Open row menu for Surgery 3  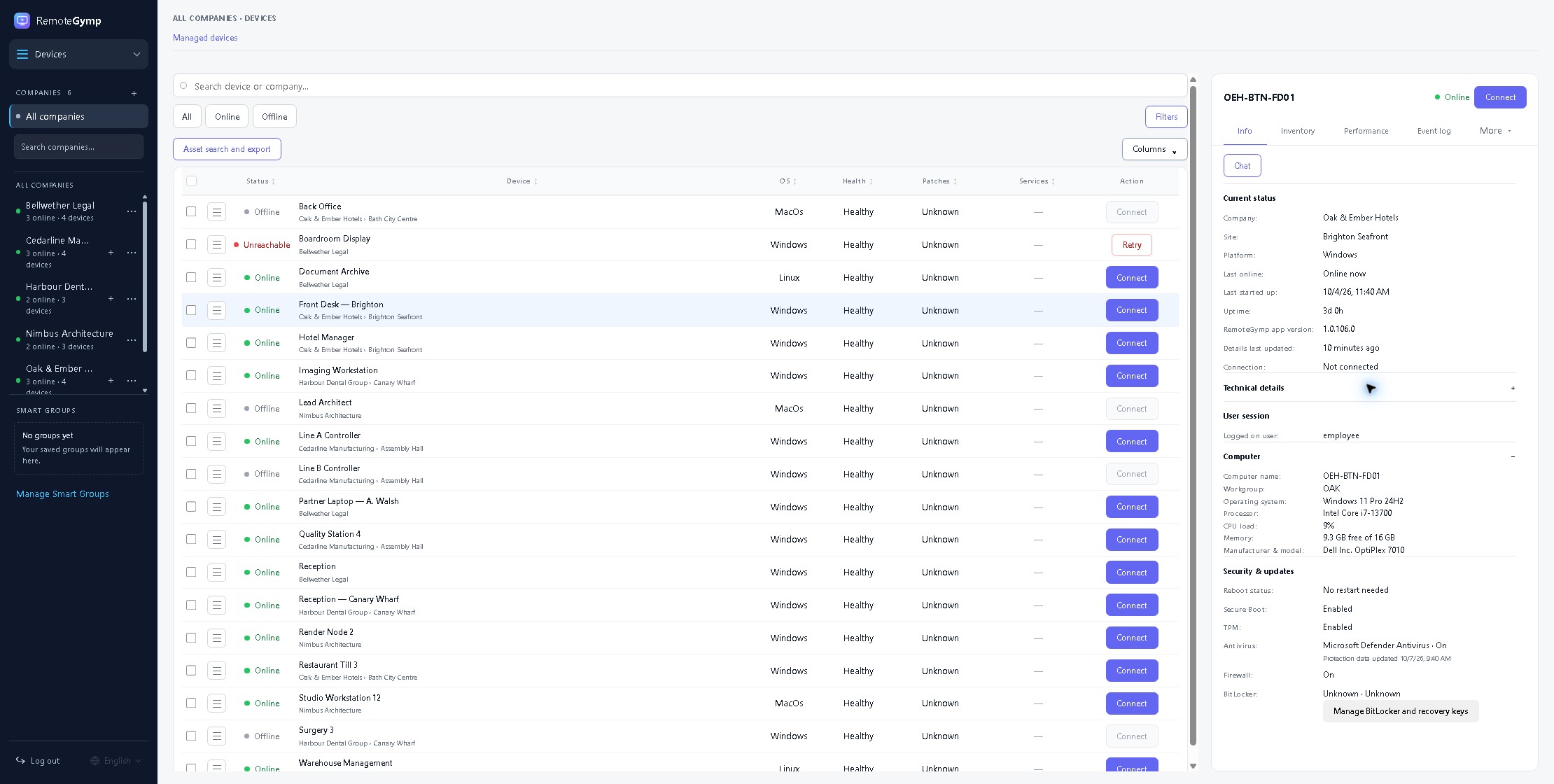(217, 736)
